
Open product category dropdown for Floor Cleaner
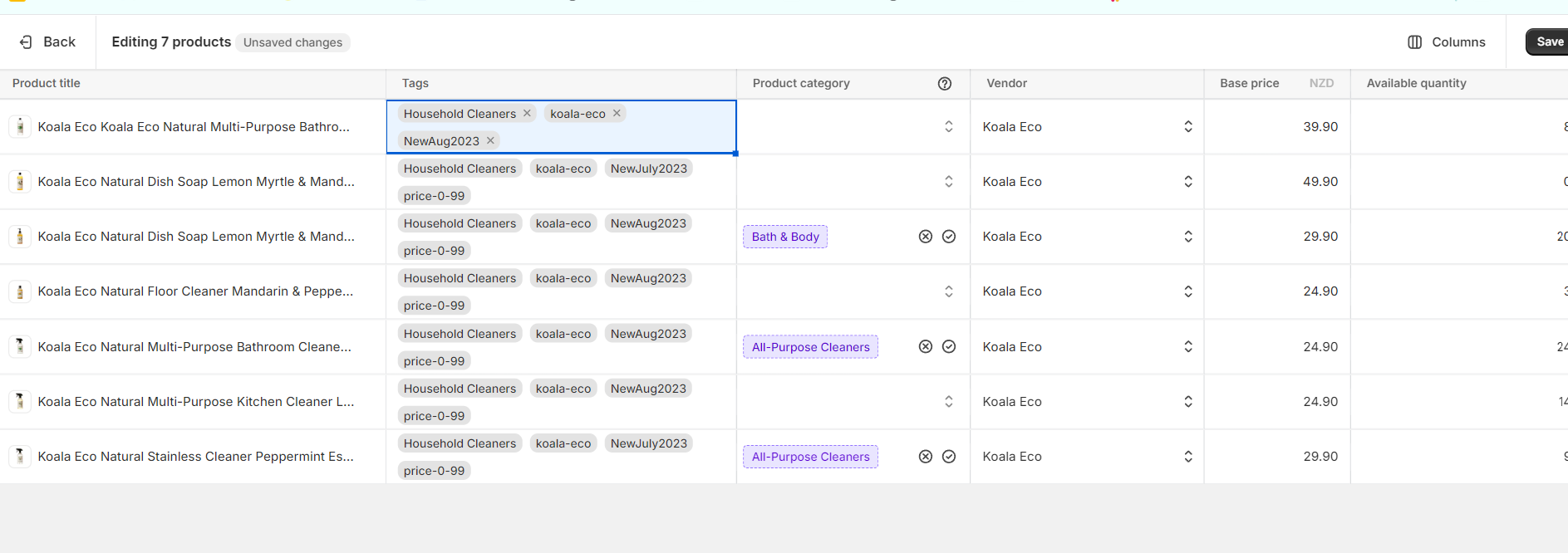pos(949,291)
